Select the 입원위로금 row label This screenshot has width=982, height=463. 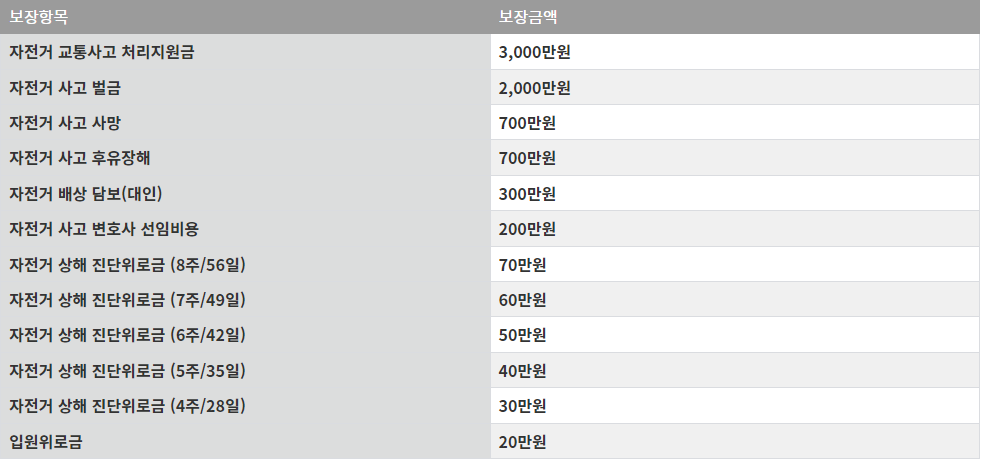46,442
